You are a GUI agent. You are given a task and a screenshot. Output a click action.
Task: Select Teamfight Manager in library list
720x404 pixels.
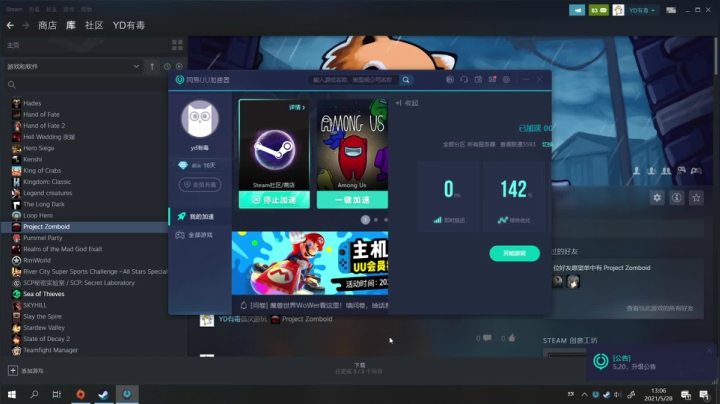click(x=50, y=350)
